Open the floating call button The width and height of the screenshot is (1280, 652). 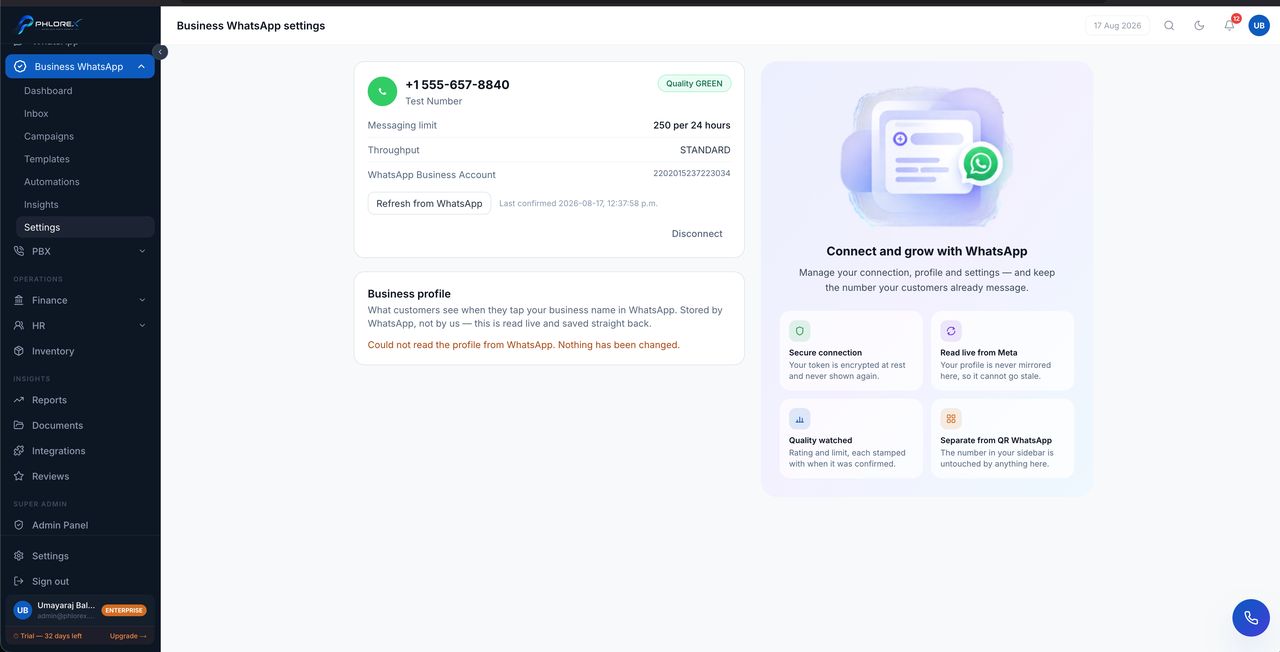tap(1251, 618)
